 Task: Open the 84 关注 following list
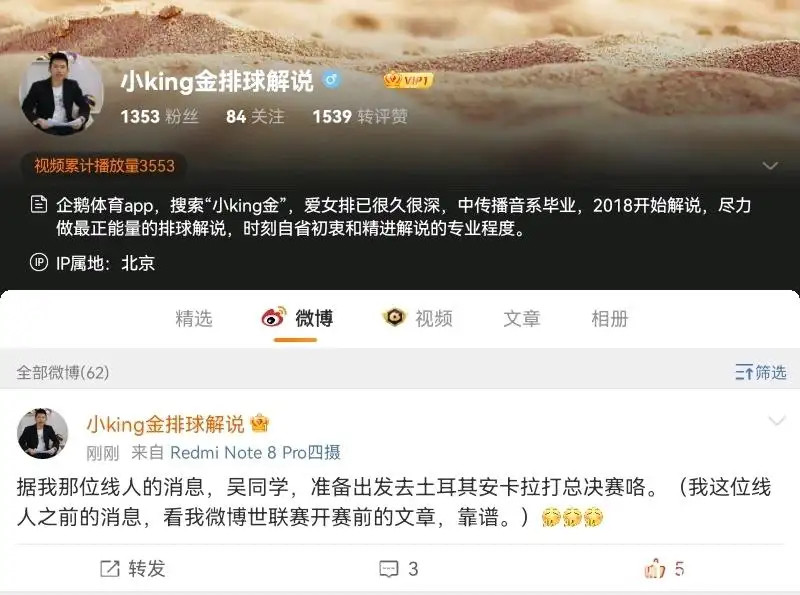[255, 116]
